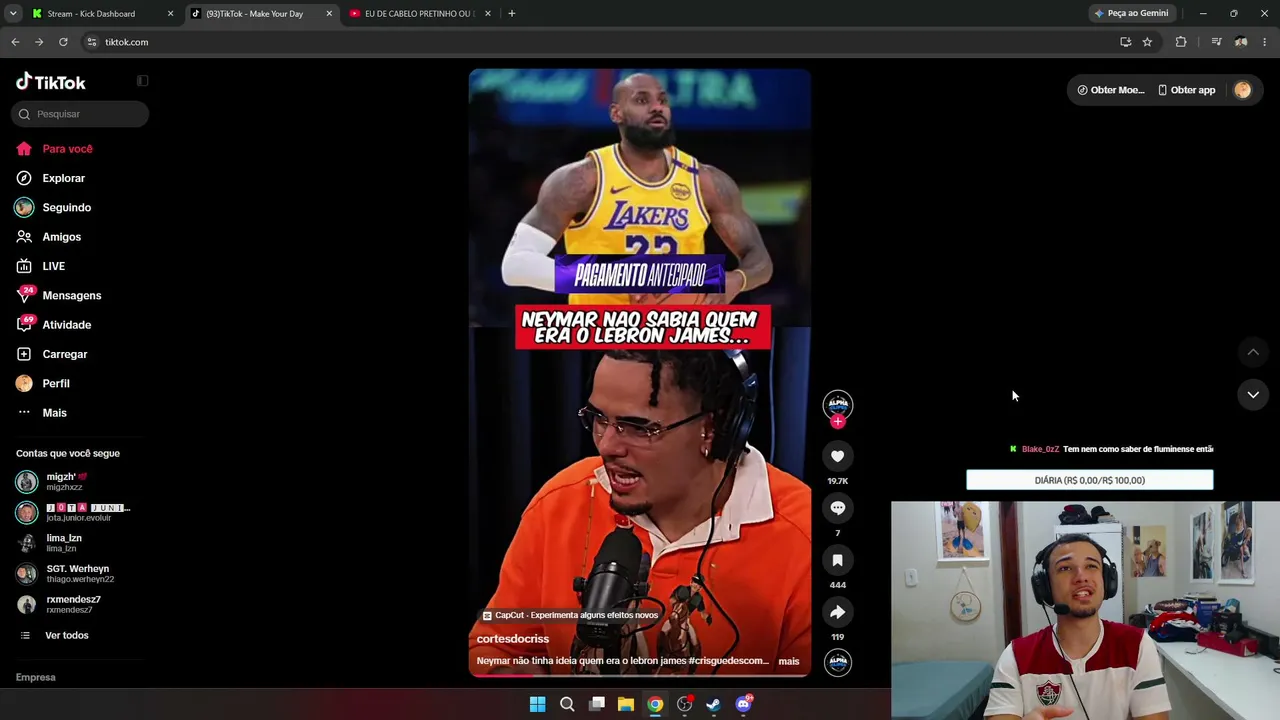Click the Obter Moedas button

click(1110, 90)
